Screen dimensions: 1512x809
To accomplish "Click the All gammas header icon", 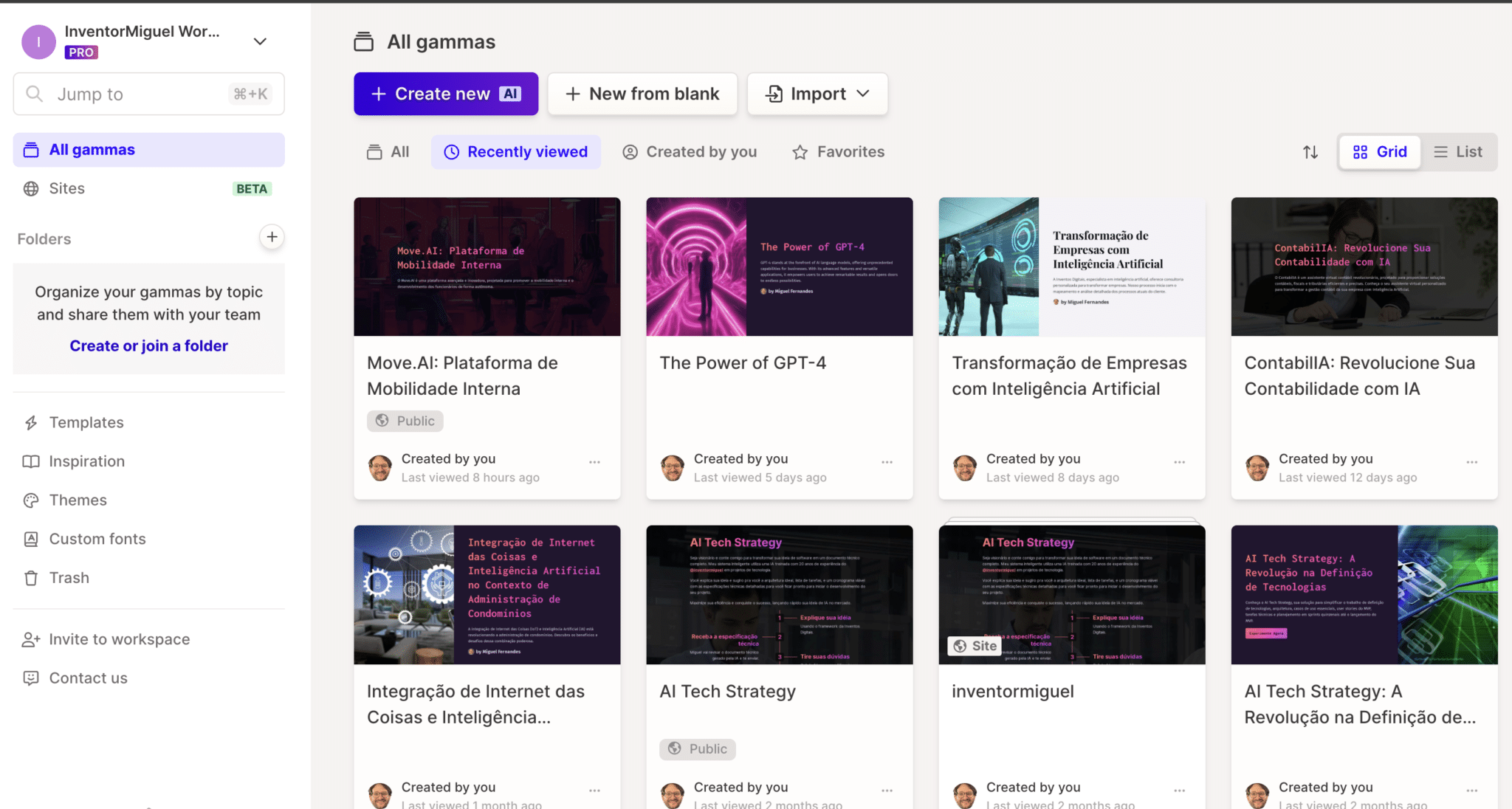I will click(x=363, y=42).
